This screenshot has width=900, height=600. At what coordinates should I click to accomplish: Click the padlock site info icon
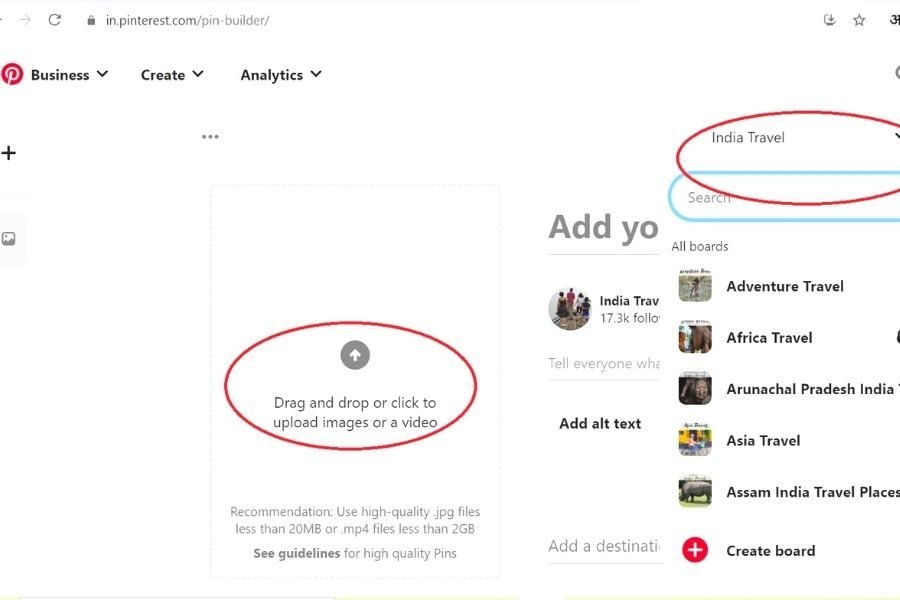point(91,20)
